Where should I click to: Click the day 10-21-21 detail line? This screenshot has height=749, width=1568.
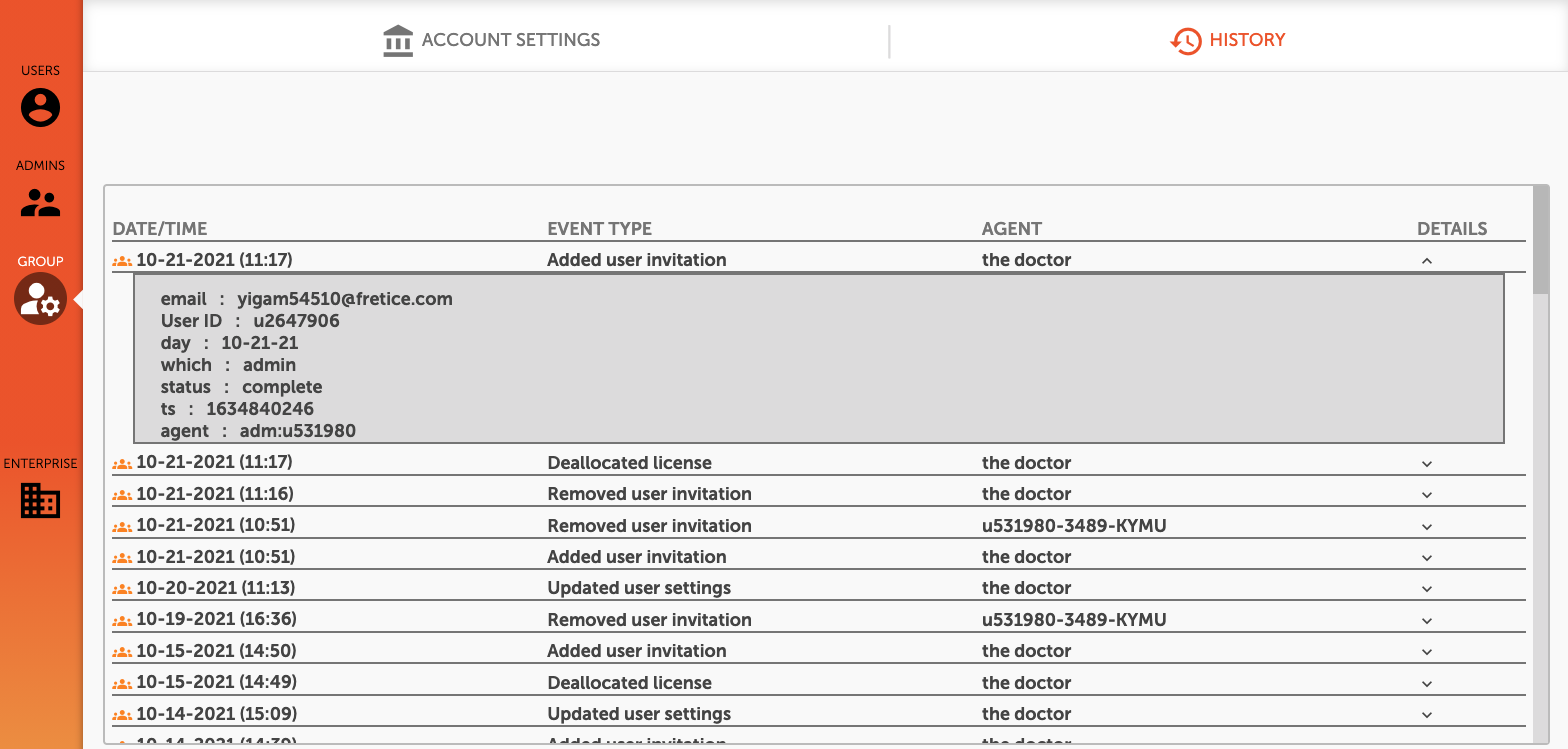230,343
